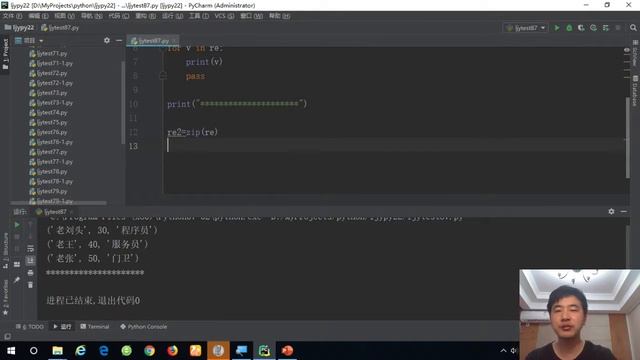Image resolution: width=640 pixels, height=360 pixels.
Task: Start debugging with the green bug icon
Action: tap(569, 28)
